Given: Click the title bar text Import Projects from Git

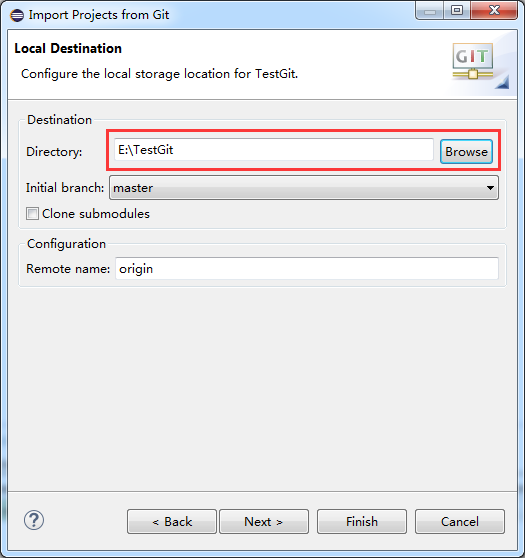Looking at the screenshot, I should click(99, 15).
